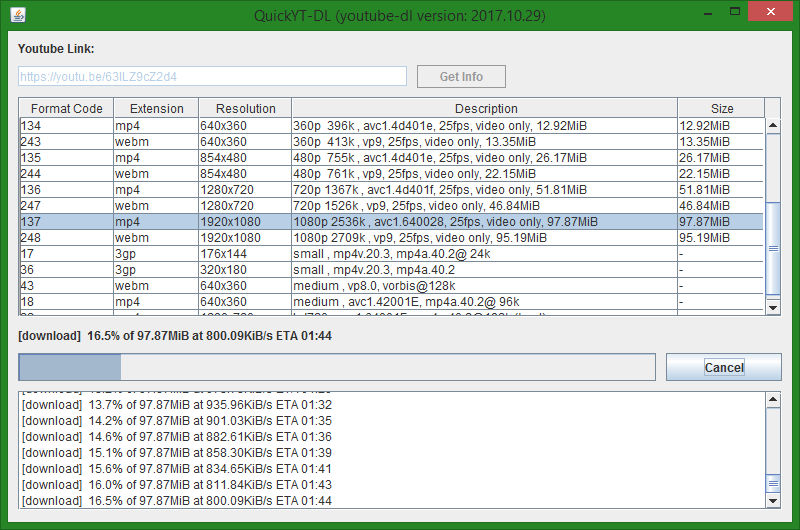
Task: Click the download progress bar
Action: click(x=337, y=367)
